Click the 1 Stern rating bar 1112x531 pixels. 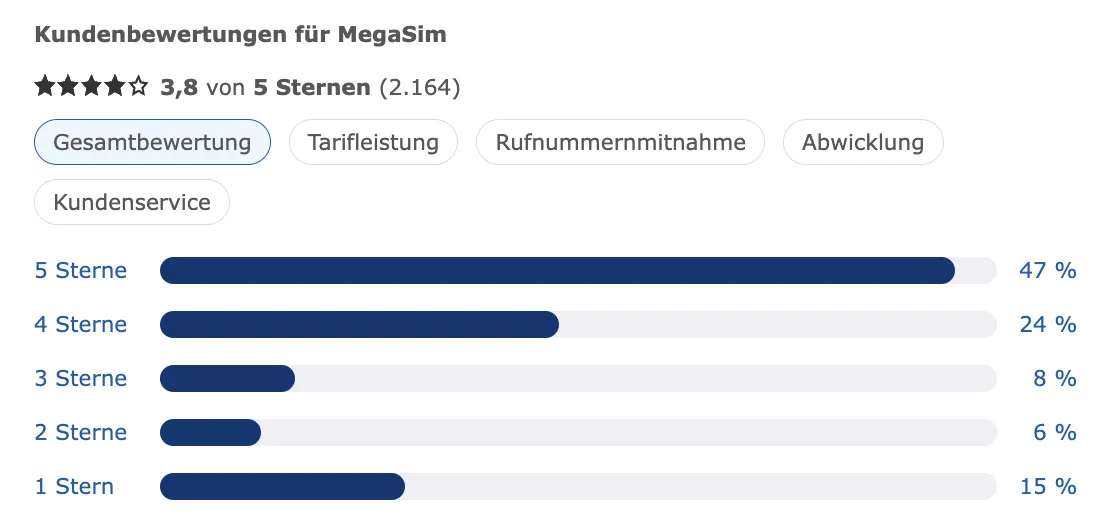click(x=578, y=486)
